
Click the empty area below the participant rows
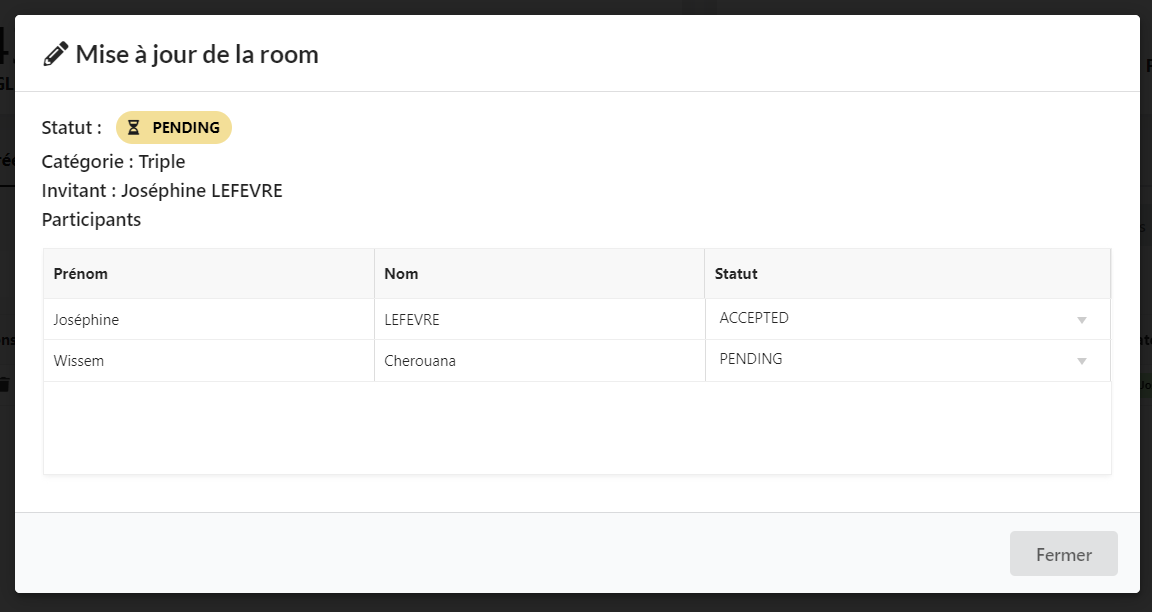tap(576, 427)
